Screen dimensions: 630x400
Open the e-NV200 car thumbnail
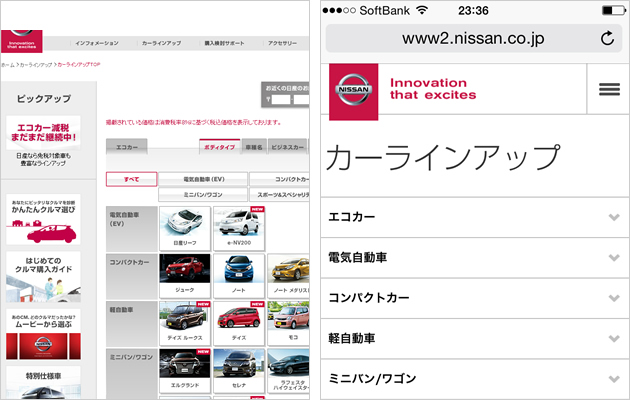pos(239,229)
